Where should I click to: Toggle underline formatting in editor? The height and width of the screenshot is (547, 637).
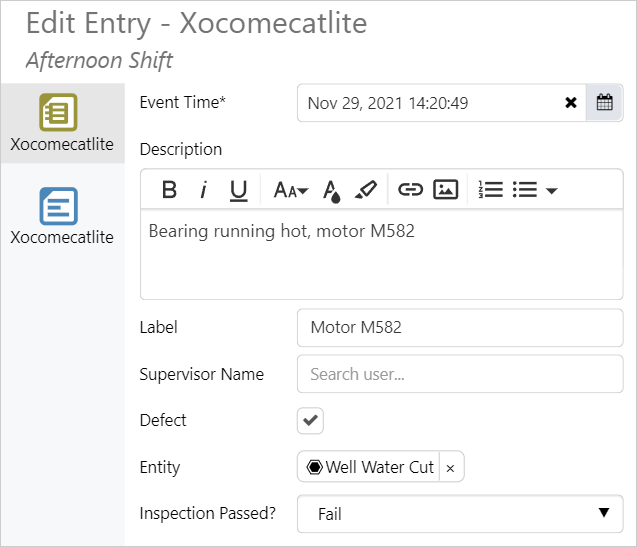(238, 190)
